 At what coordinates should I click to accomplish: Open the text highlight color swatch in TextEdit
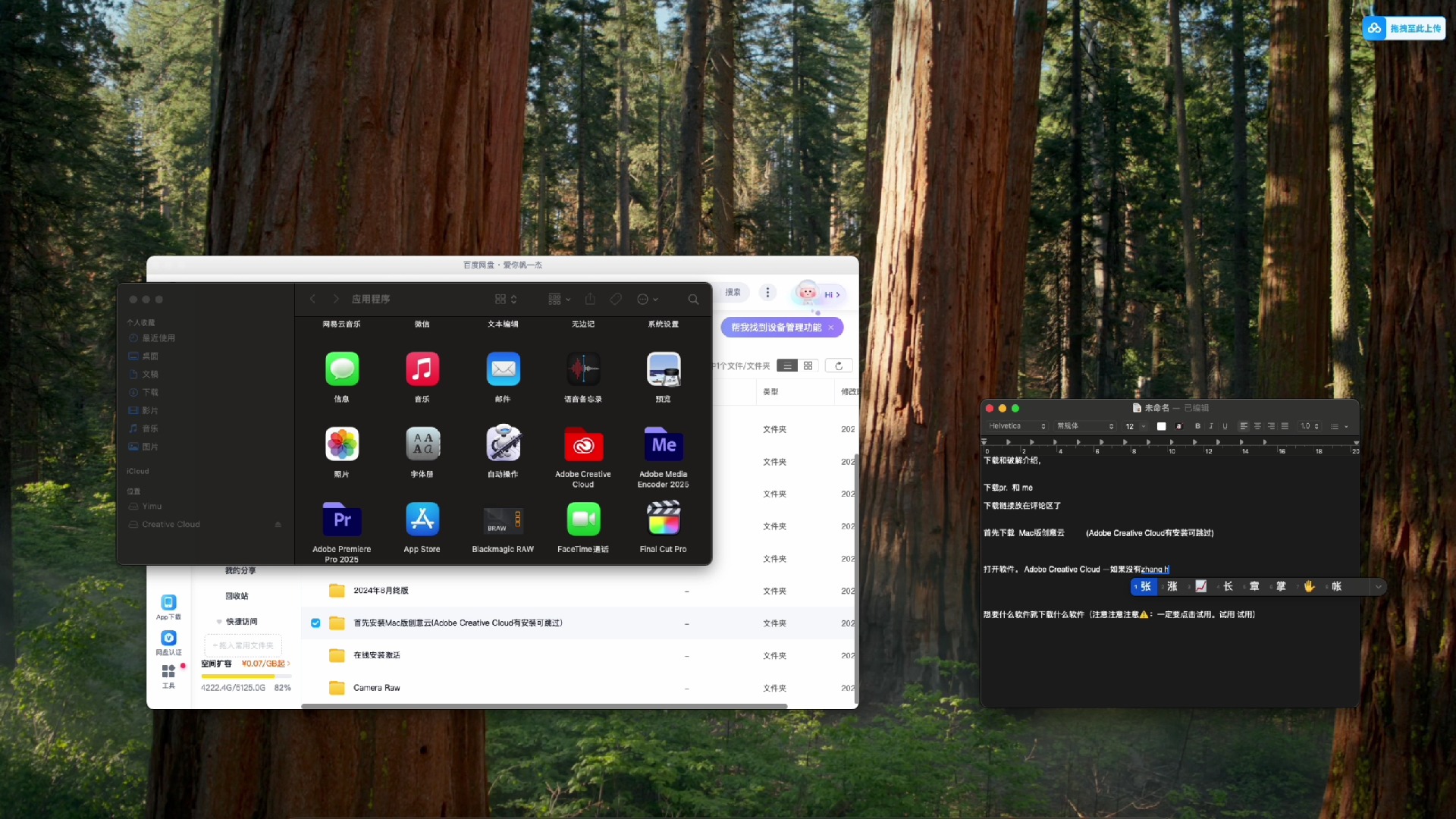click(x=1178, y=426)
